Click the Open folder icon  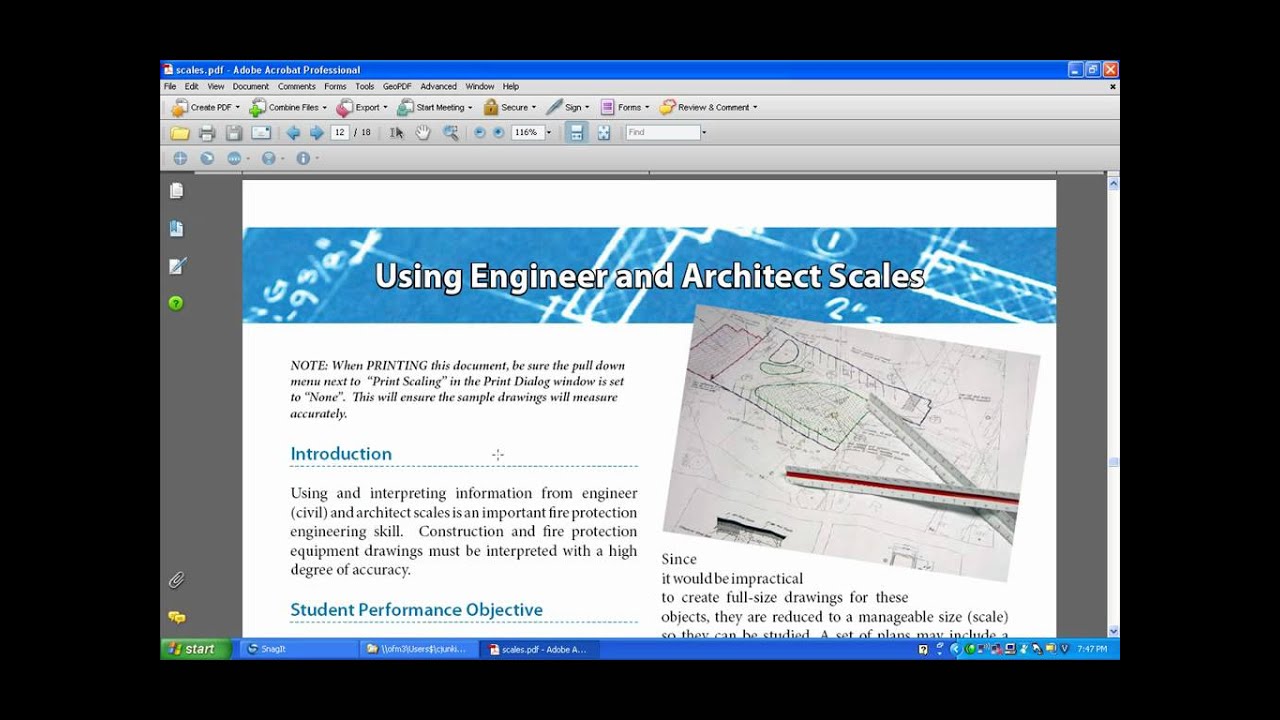pyautogui.click(x=180, y=133)
